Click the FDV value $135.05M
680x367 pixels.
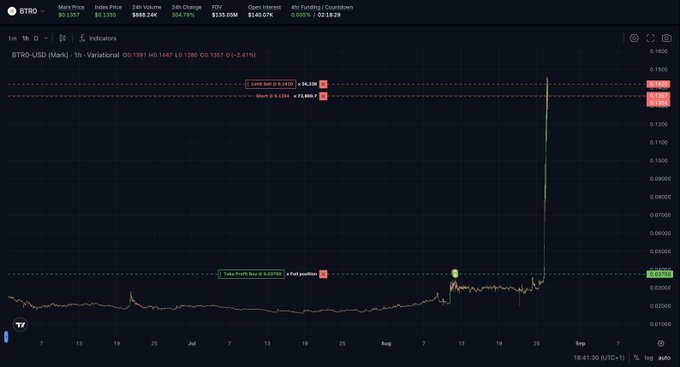(x=225, y=15)
